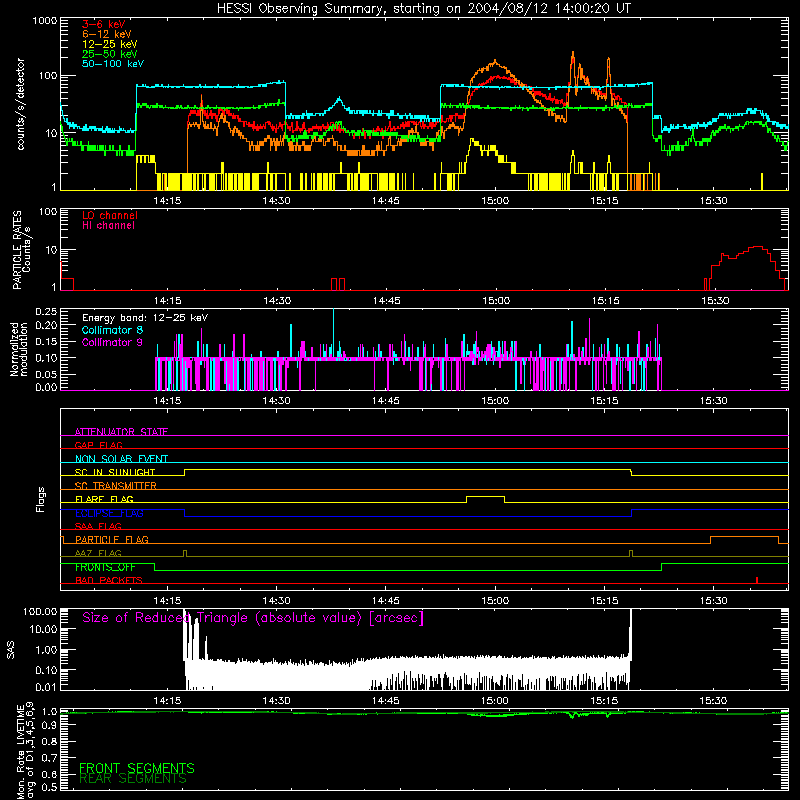This screenshot has width=800, height=800.
Task: Select the 6-12 keV legend label
Action: tap(107, 34)
